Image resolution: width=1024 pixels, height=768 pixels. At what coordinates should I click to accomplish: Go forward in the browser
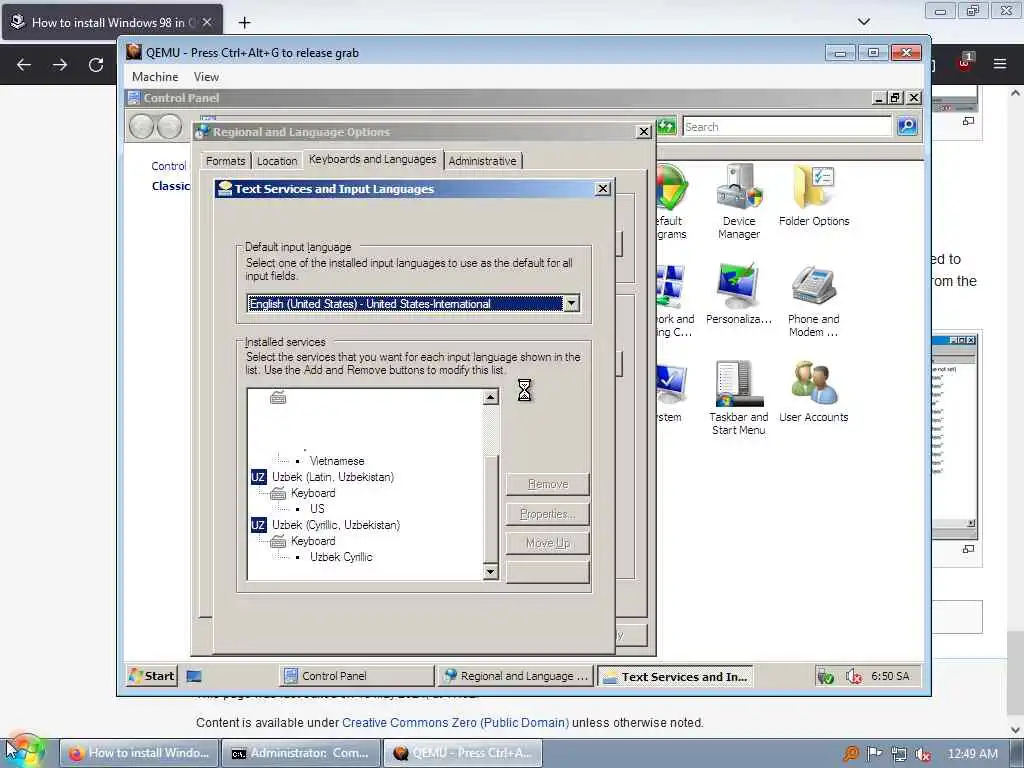pos(59,65)
